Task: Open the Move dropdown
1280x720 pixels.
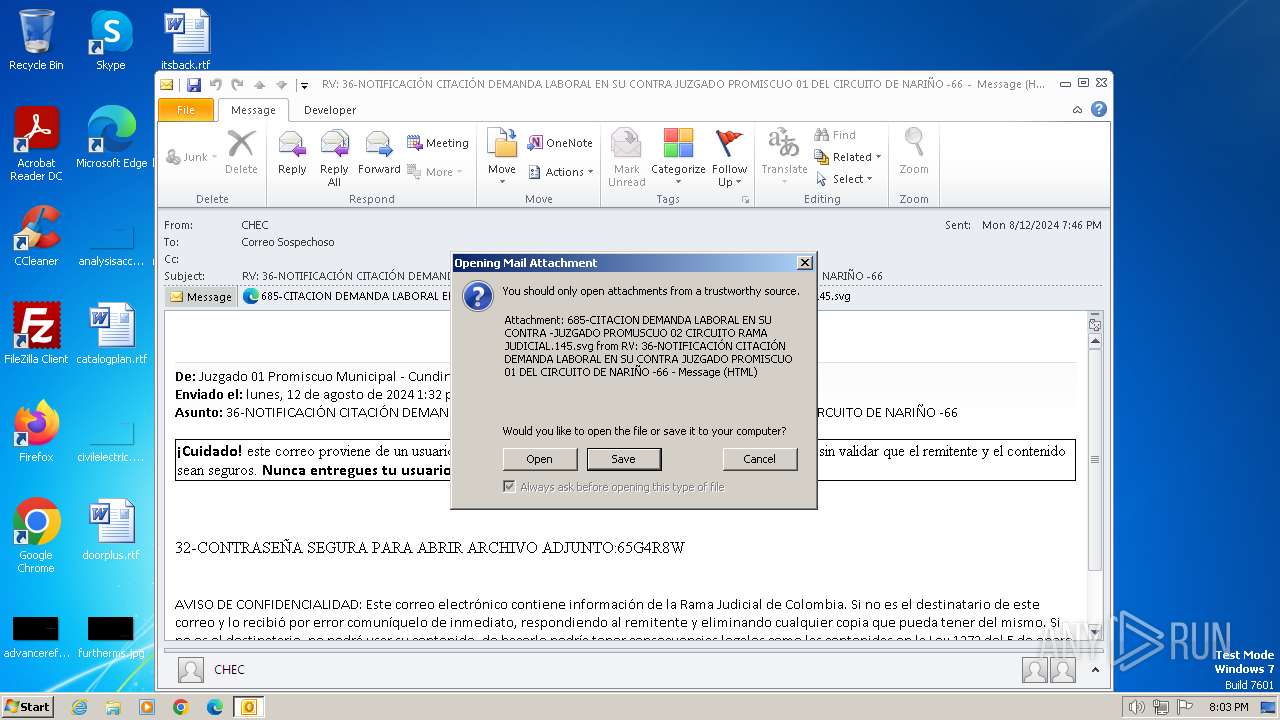Action: (502, 158)
